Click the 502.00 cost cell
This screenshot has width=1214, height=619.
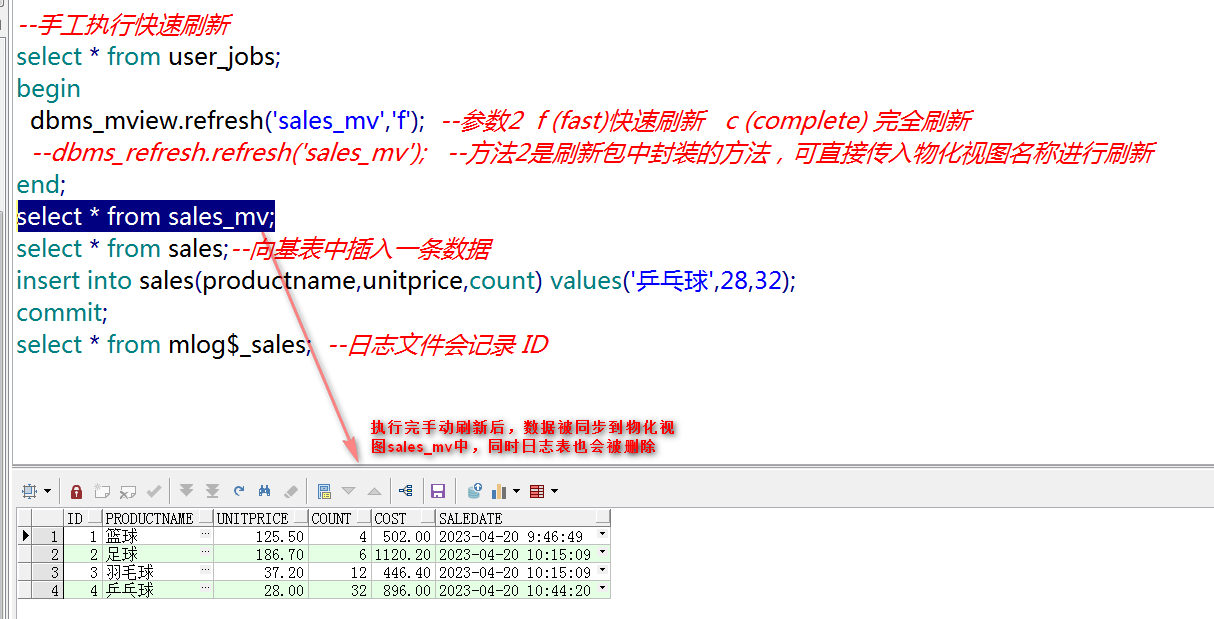point(403,537)
